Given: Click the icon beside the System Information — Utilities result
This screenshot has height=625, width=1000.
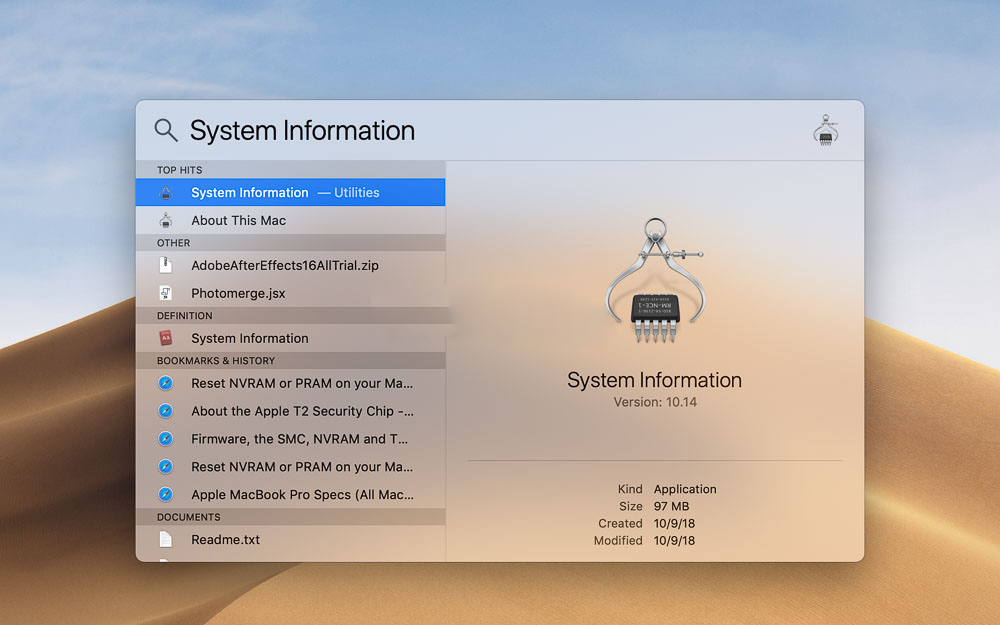Looking at the screenshot, I should pyautogui.click(x=166, y=193).
